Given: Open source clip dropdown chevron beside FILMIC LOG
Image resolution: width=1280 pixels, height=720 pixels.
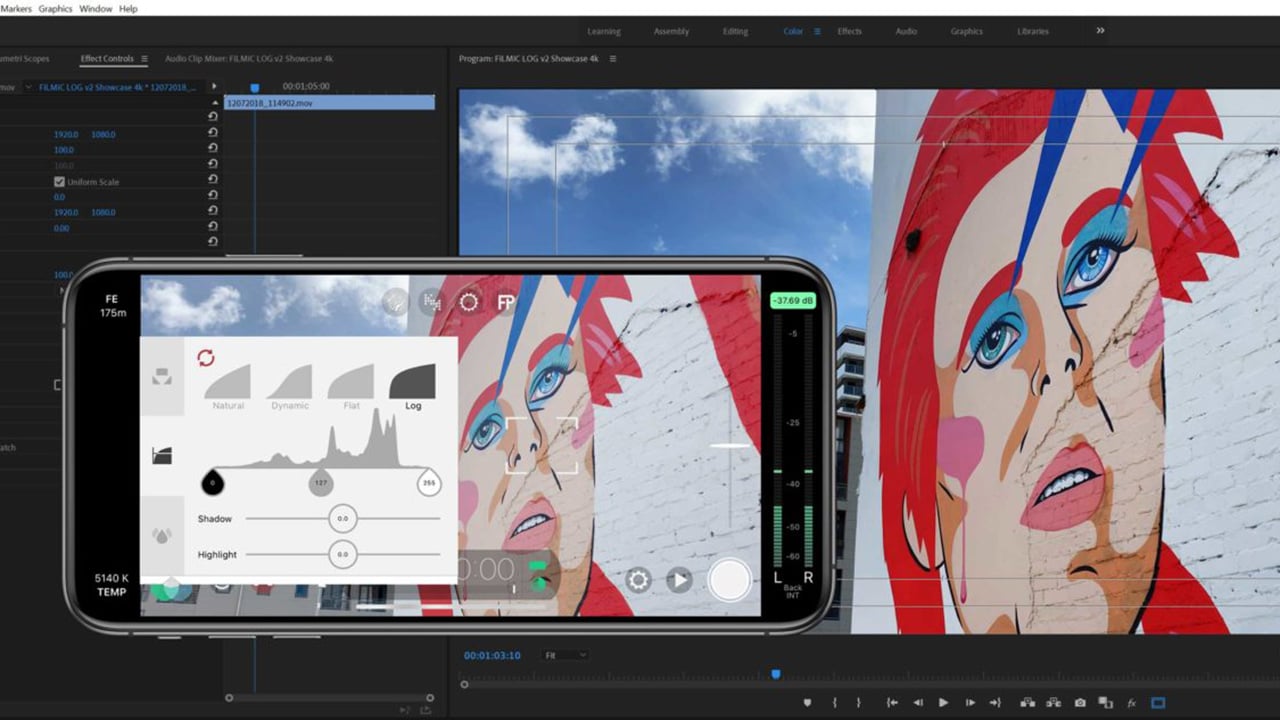Looking at the screenshot, I should click(28, 87).
